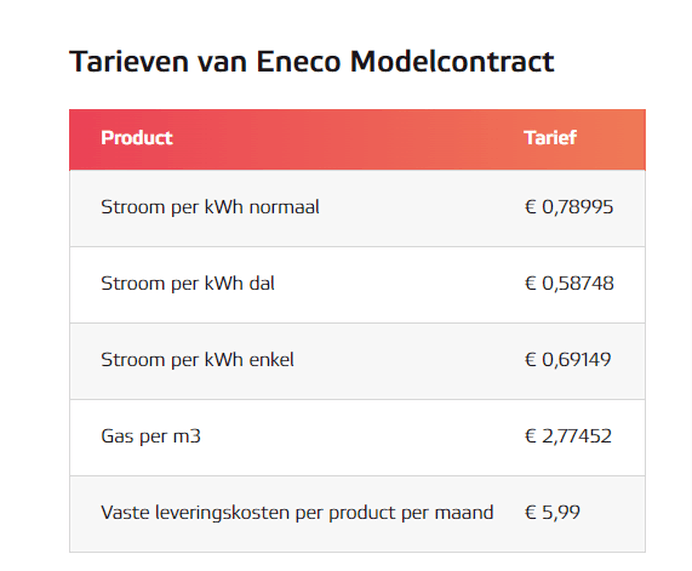692x571 pixels.
Task: Select the Product column header
Action: coord(137,138)
